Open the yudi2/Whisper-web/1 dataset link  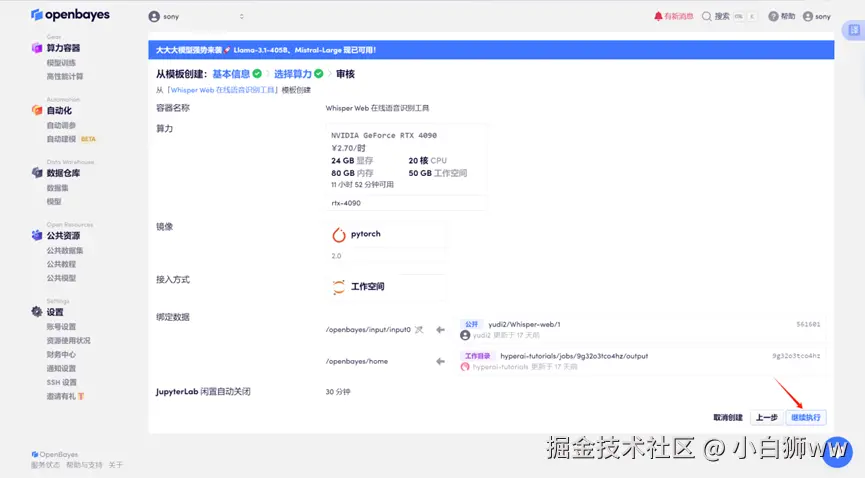point(524,325)
